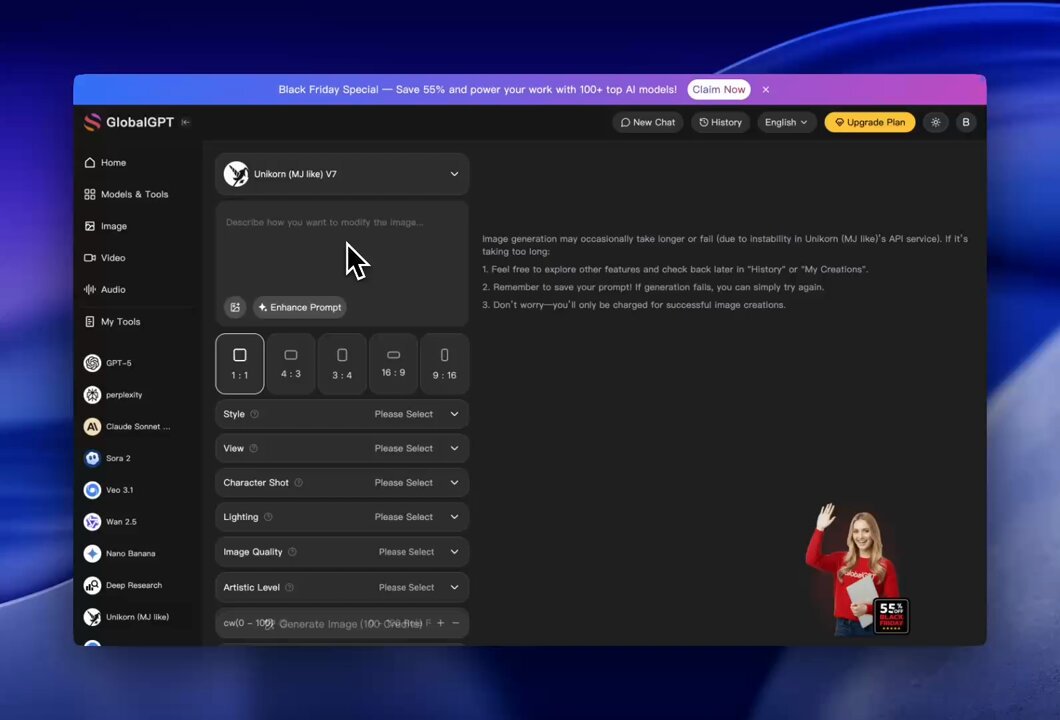Screen dimensions: 1060x720
Task: Click the GlobalGPT logo
Action: pyautogui.click(x=128, y=122)
